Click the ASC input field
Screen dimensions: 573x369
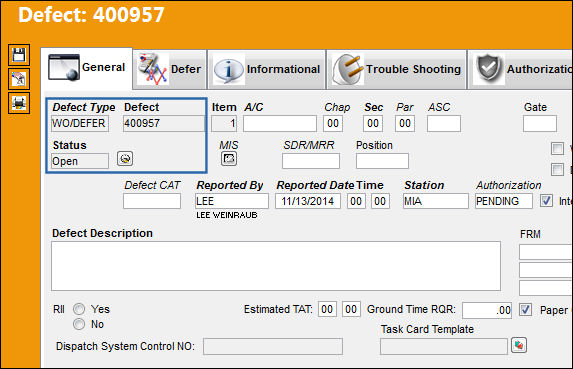coord(444,123)
